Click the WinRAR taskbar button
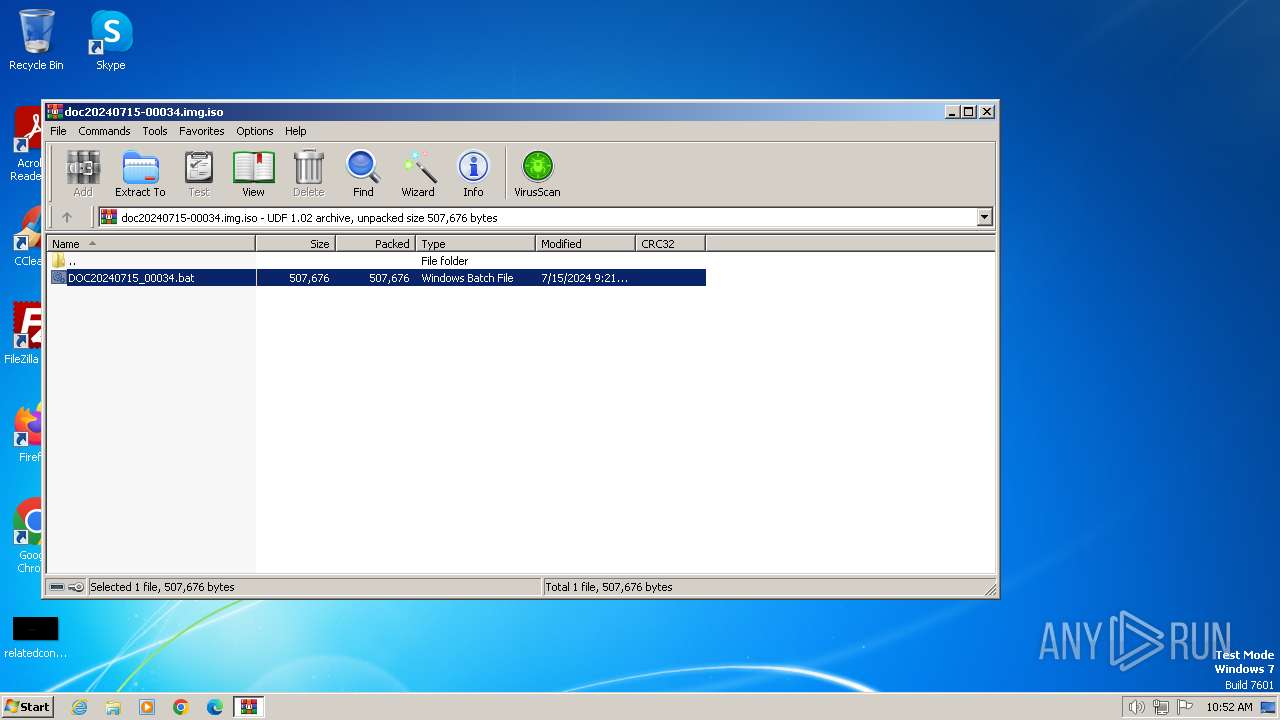The image size is (1280, 720). [x=249, y=707]
